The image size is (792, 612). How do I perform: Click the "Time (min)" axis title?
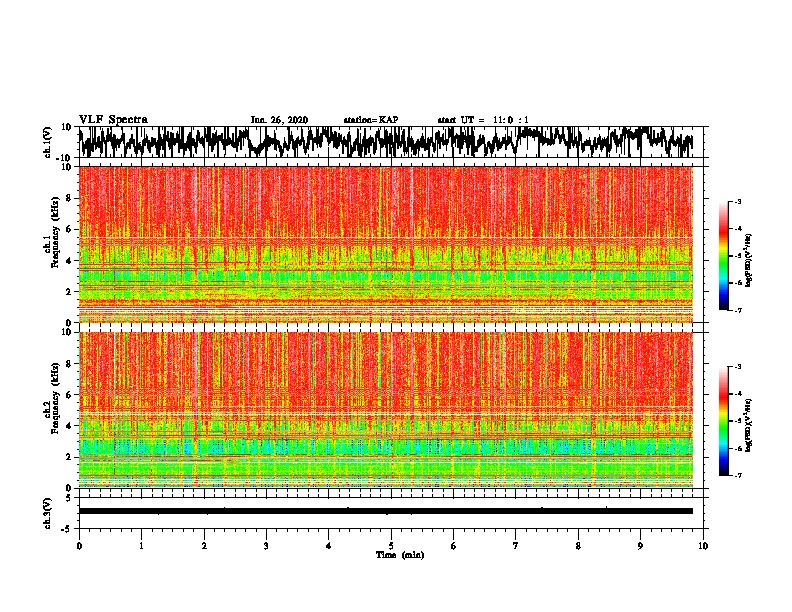pyautogui.click(x=400, y=555)
